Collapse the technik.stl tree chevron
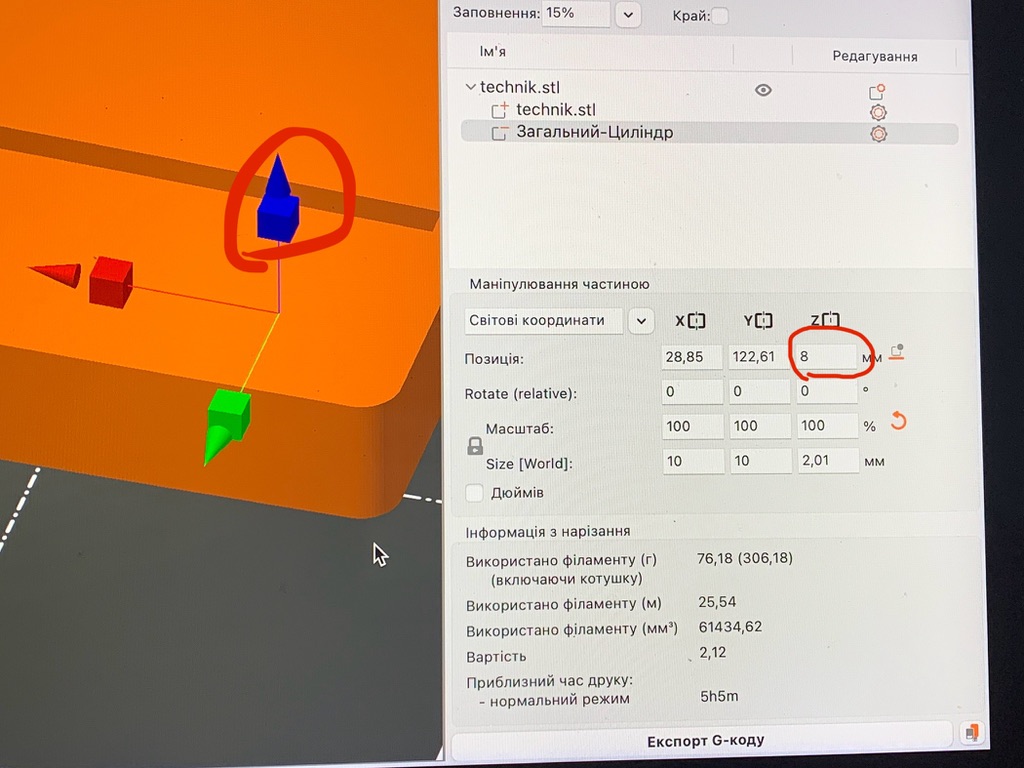1024x768 pixels. (x=470, y=86)
